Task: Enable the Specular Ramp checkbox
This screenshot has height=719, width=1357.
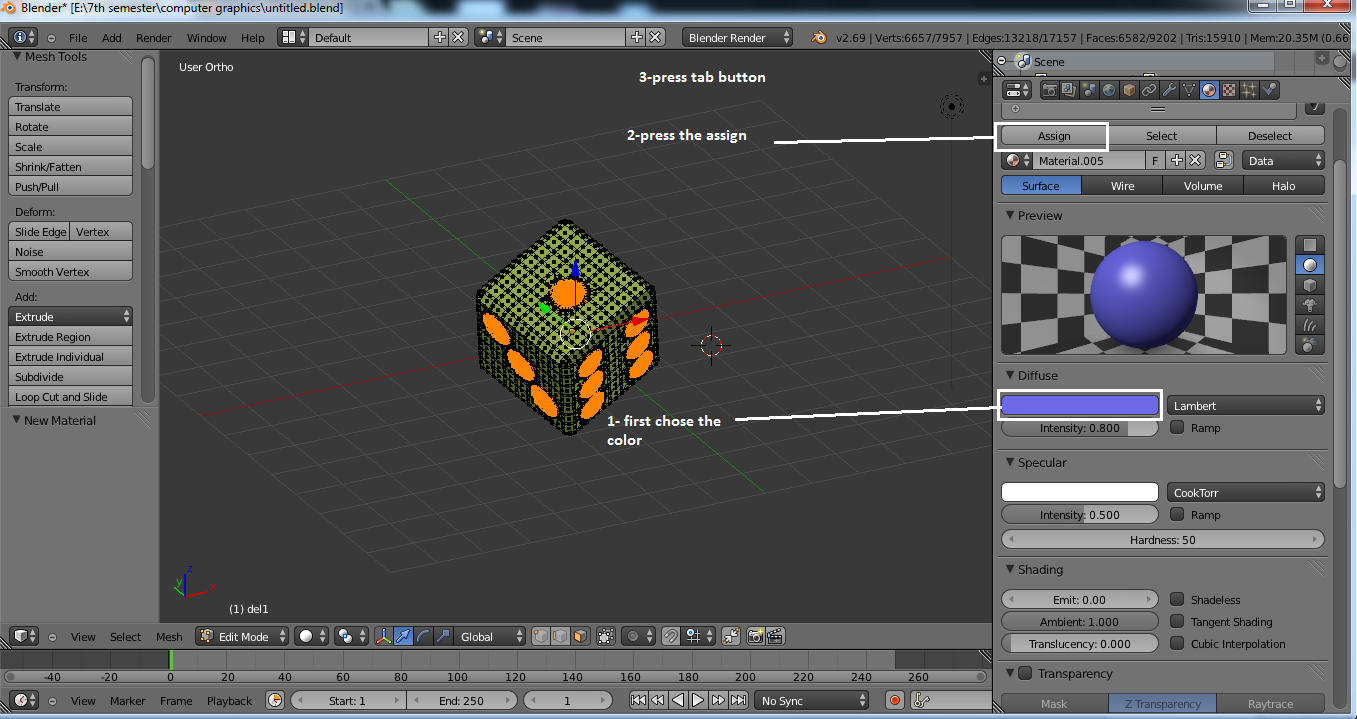Action: [x=1177, y=515]
